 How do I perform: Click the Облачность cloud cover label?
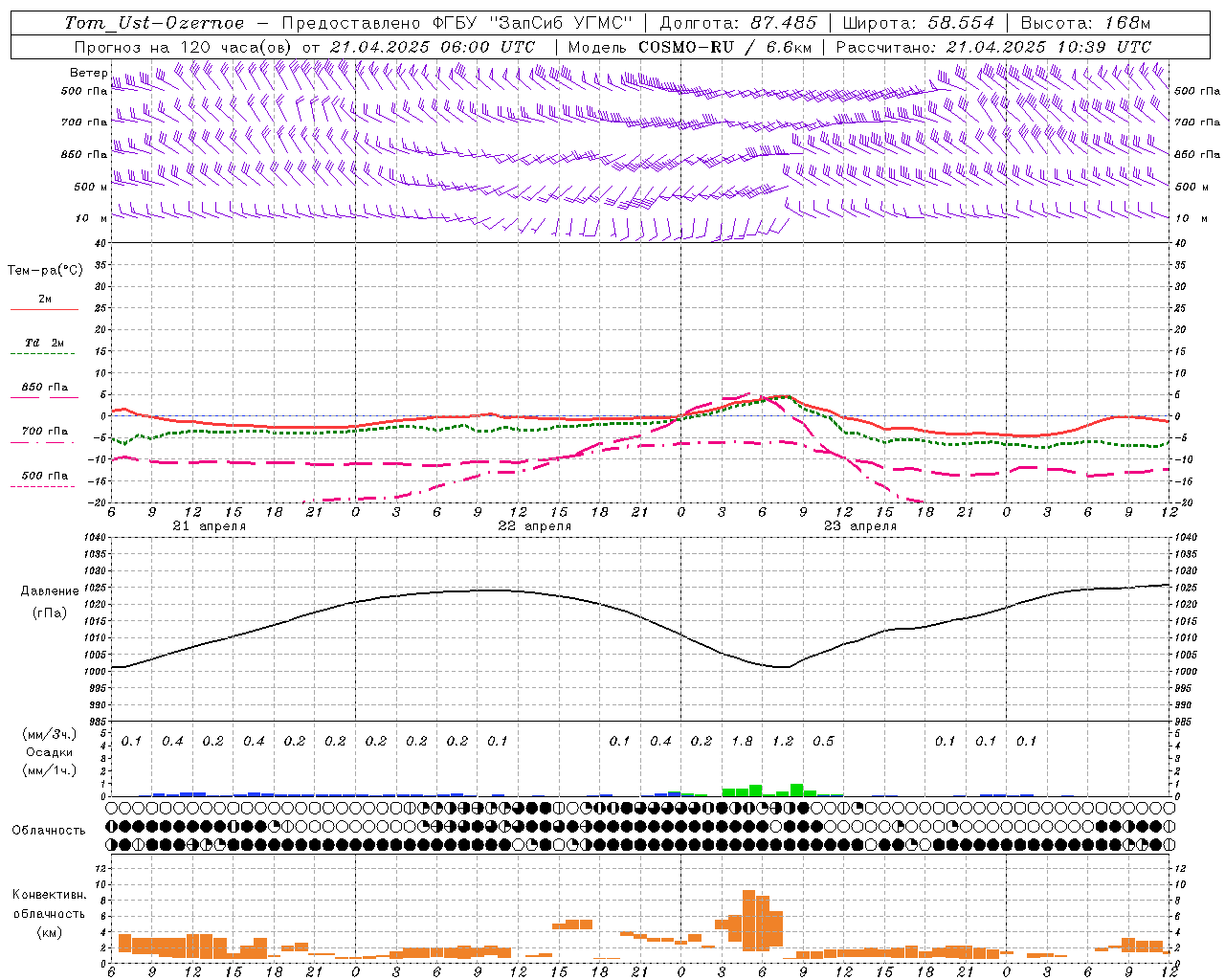coord(49,830)
